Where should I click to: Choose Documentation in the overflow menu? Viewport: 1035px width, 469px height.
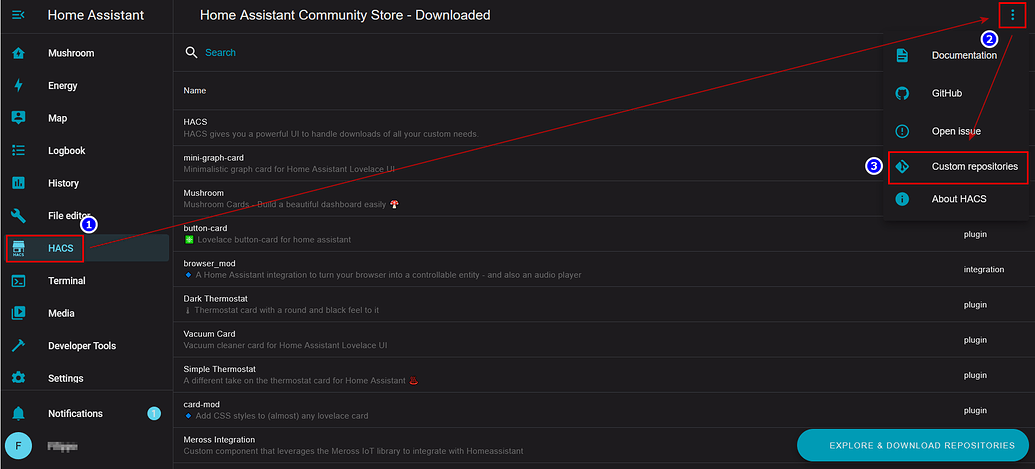963,55
